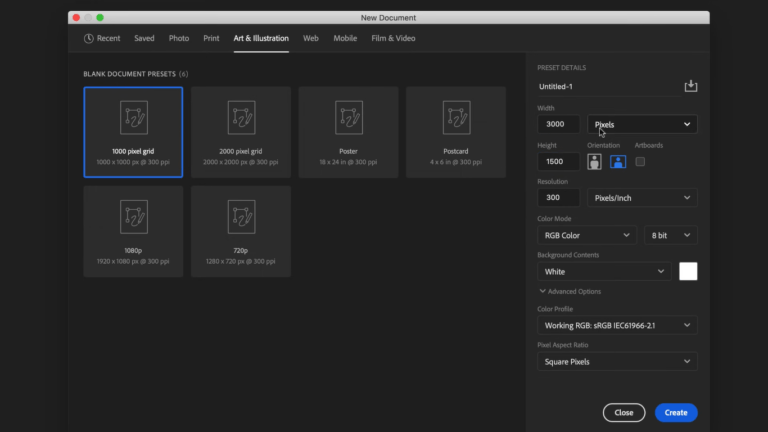Screen dimensions: 768x432
Task: Click the Create button
Action: pos(676,412)
